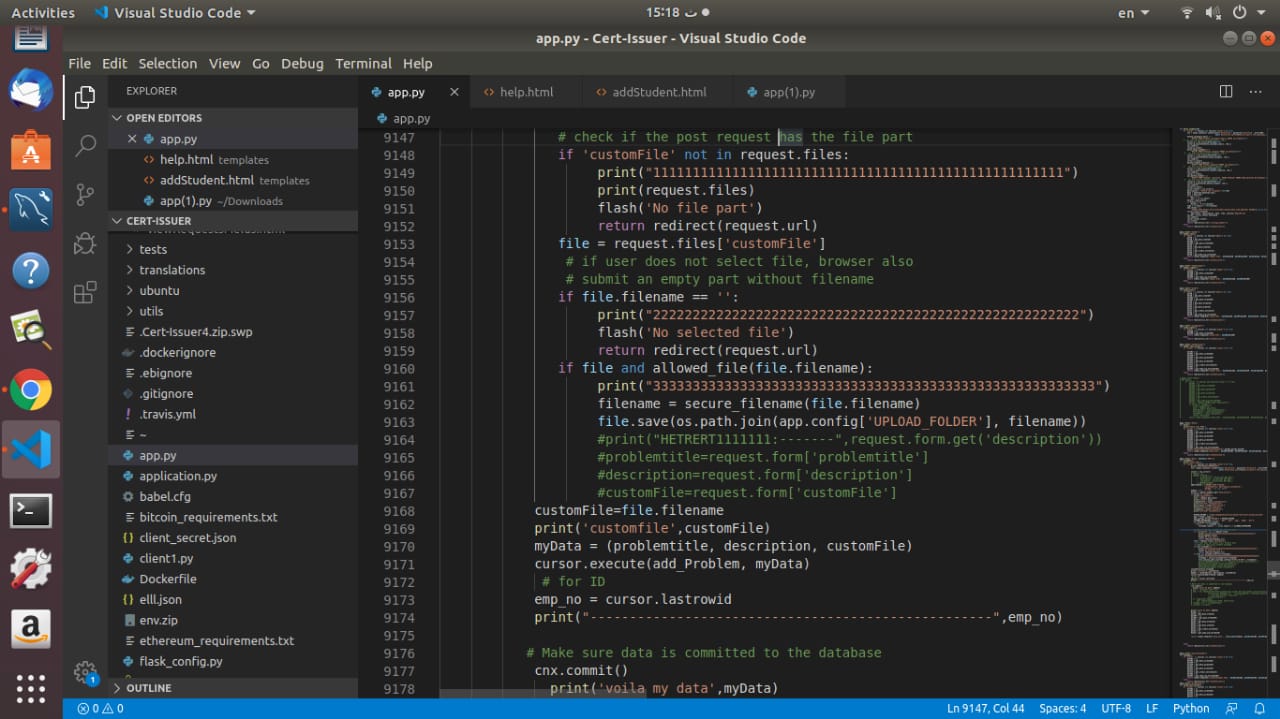
Task: Open the Extensions view
Action: 85,293
